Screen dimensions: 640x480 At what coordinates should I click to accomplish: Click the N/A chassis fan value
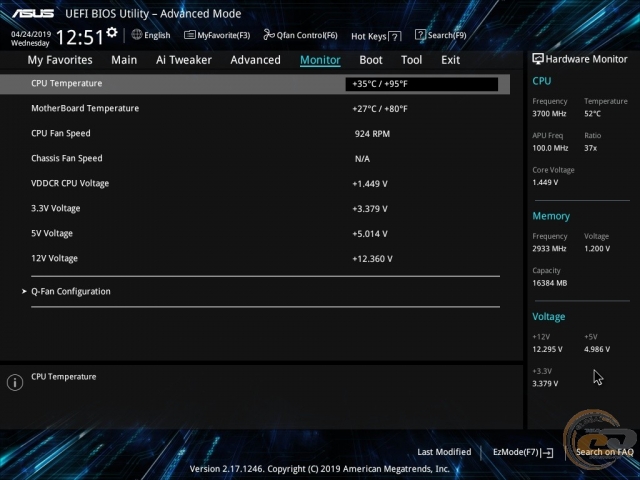point(362,159)
